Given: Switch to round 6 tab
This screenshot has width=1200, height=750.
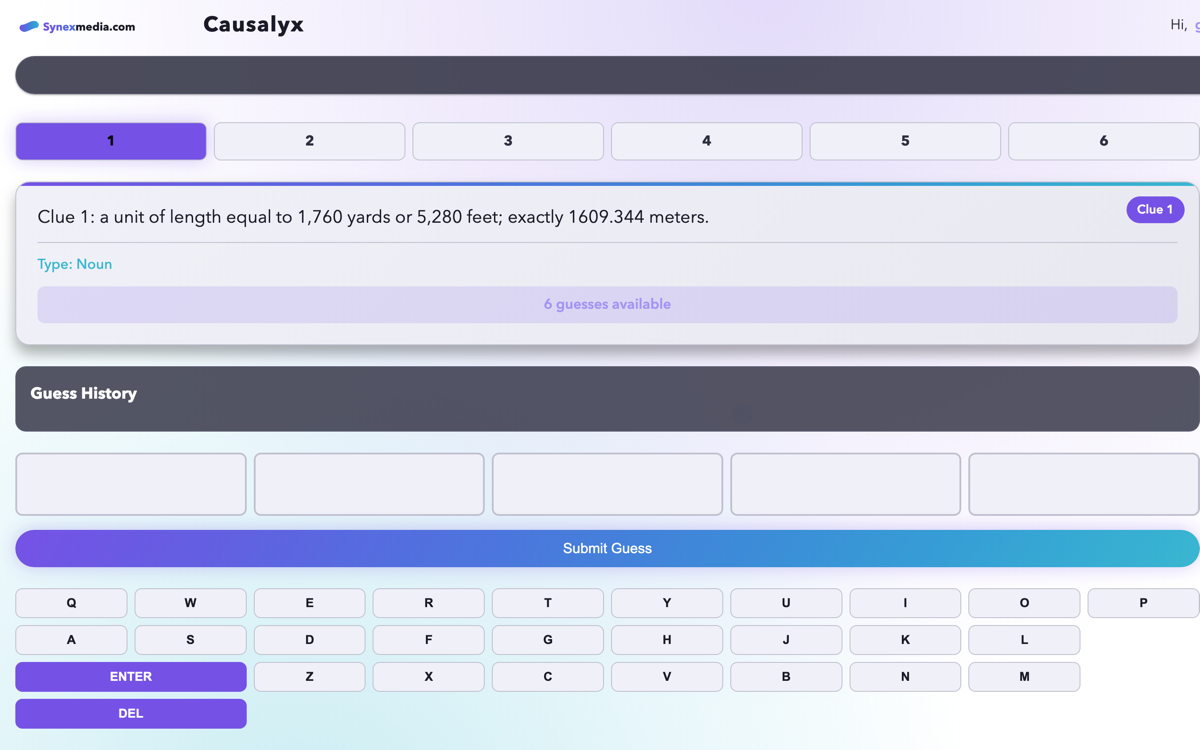Looking at the screenshot, I should pos(1103,141).
